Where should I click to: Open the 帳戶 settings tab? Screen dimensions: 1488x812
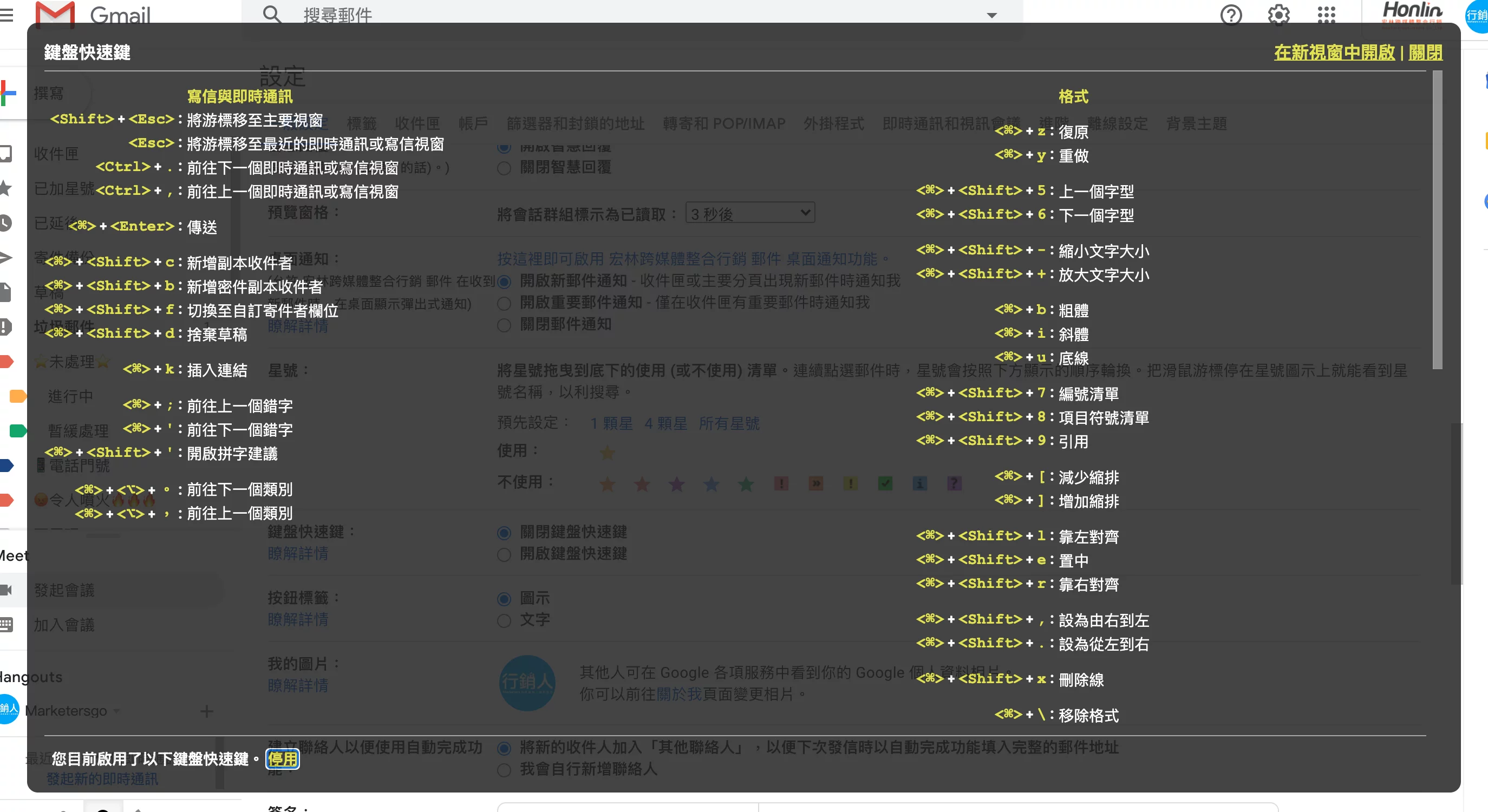[x=473, y=123]
